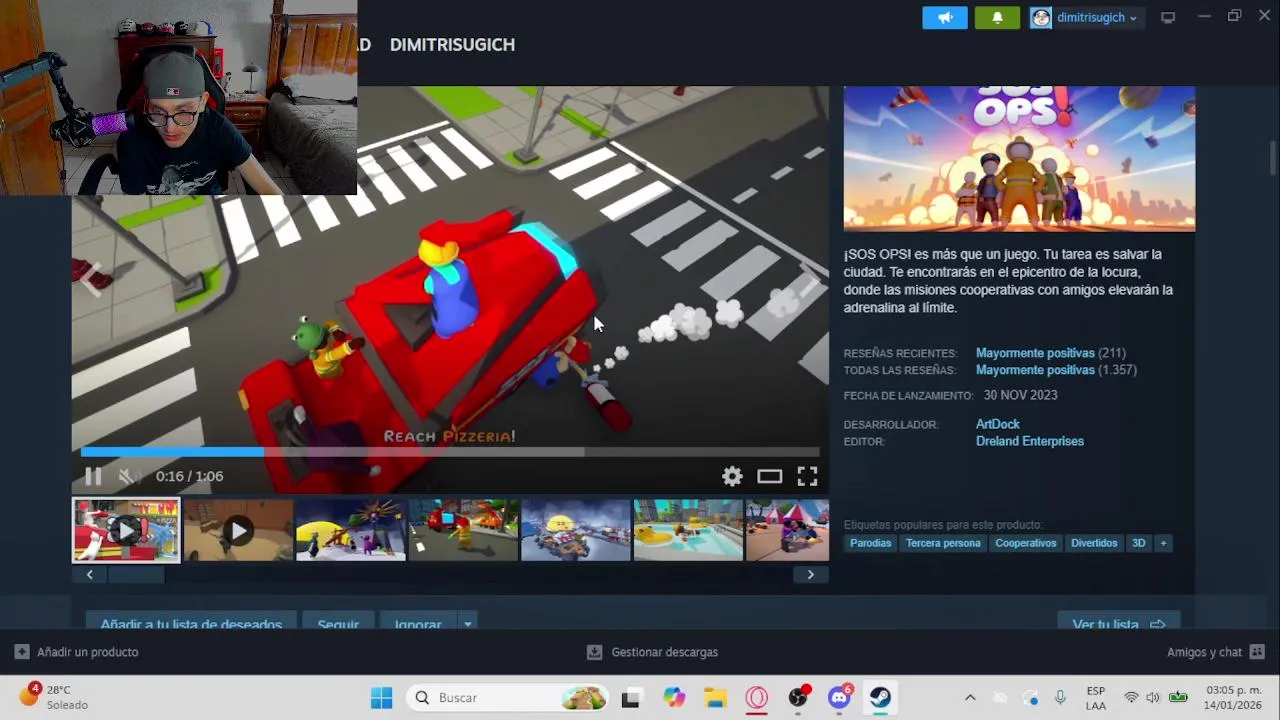Image resolution: width=1280 pixels, height=720 pixels.
Task: View the yellow-helmet character screenshot thumbnail
Action: point(575,530)
